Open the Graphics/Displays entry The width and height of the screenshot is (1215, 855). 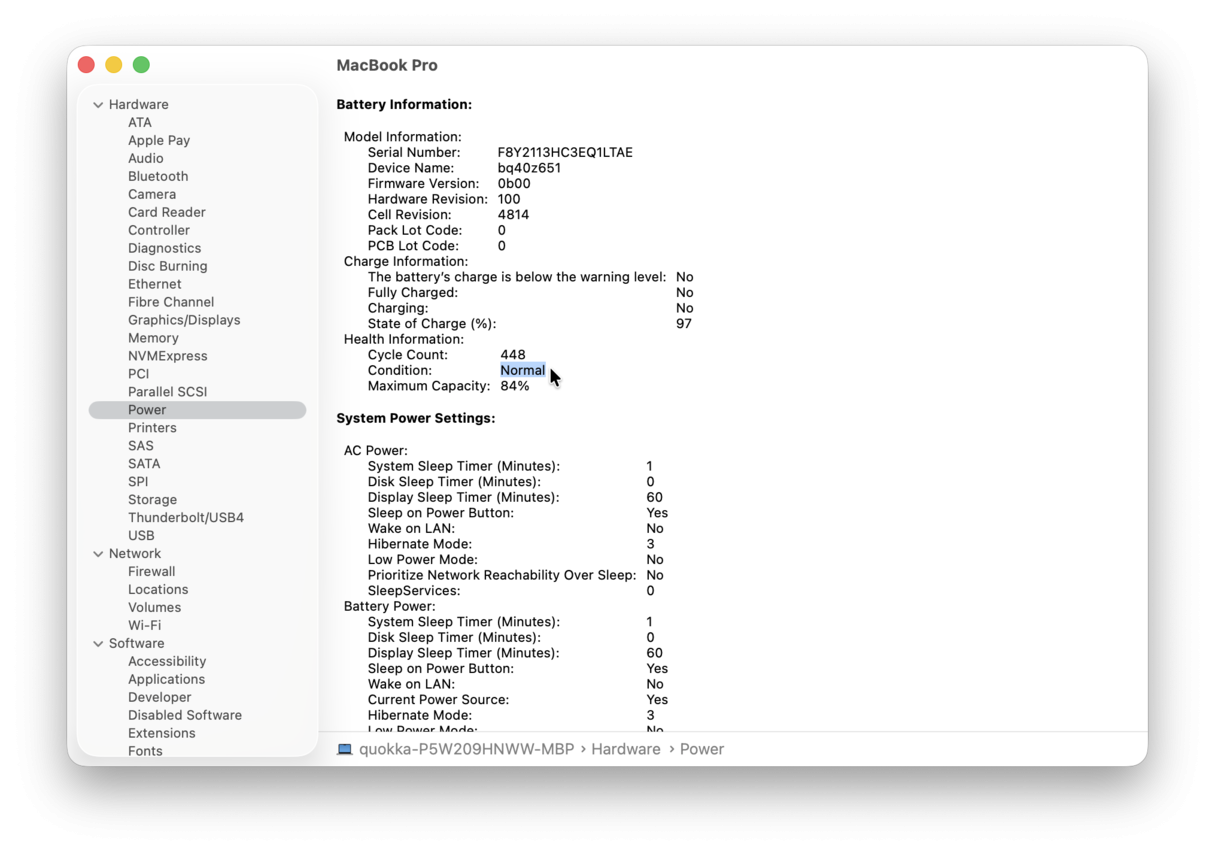coord(184,320)
